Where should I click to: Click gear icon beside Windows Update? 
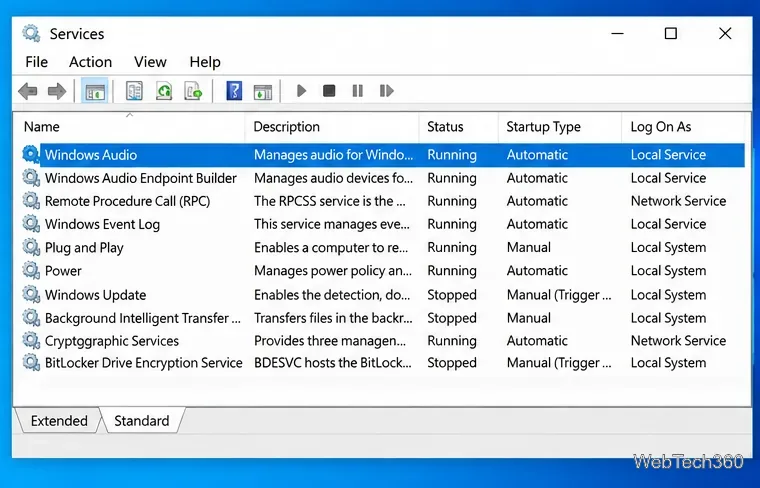[x=31, y=295]
